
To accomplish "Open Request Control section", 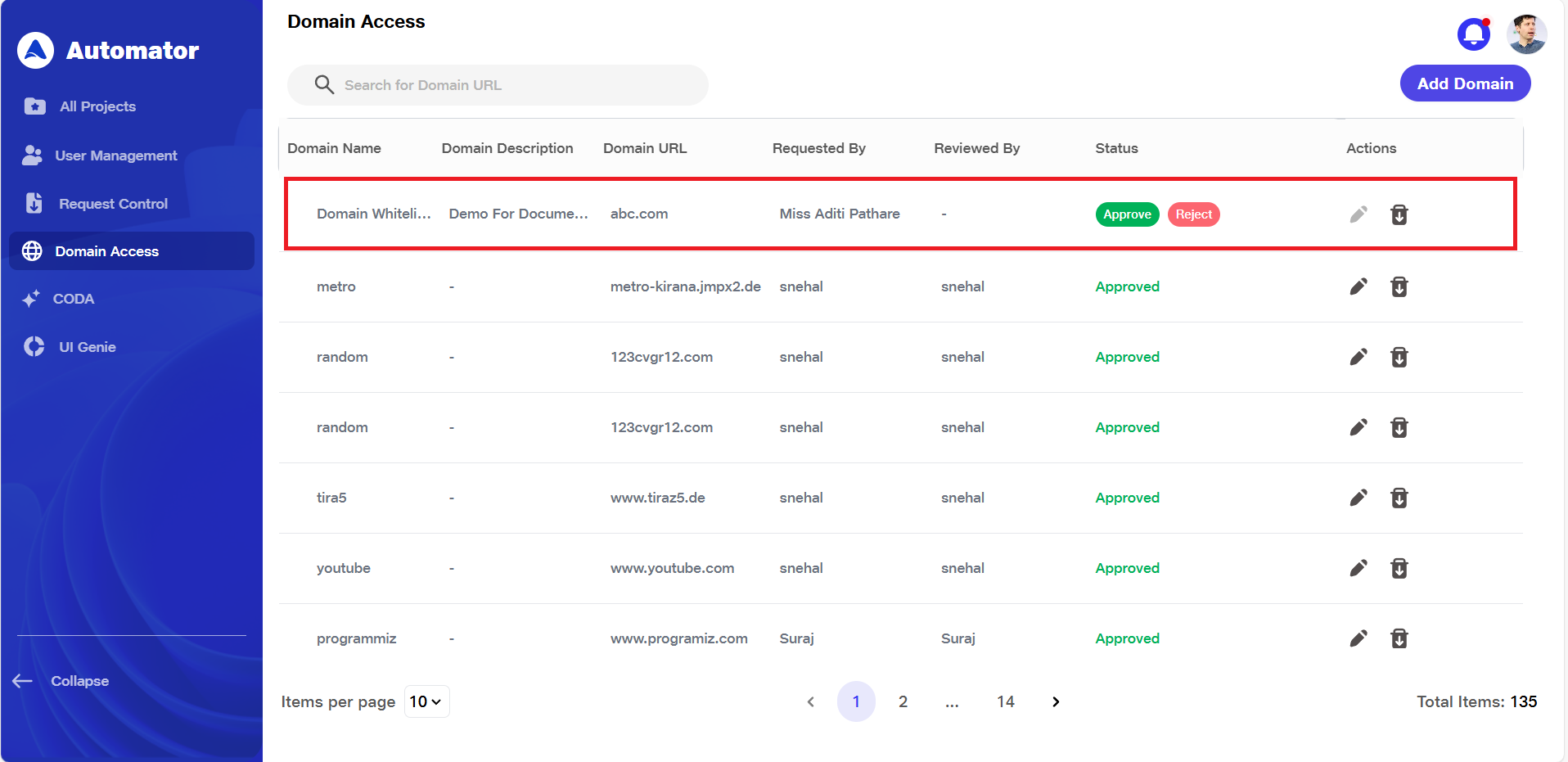I will click(x=113, y=204).
